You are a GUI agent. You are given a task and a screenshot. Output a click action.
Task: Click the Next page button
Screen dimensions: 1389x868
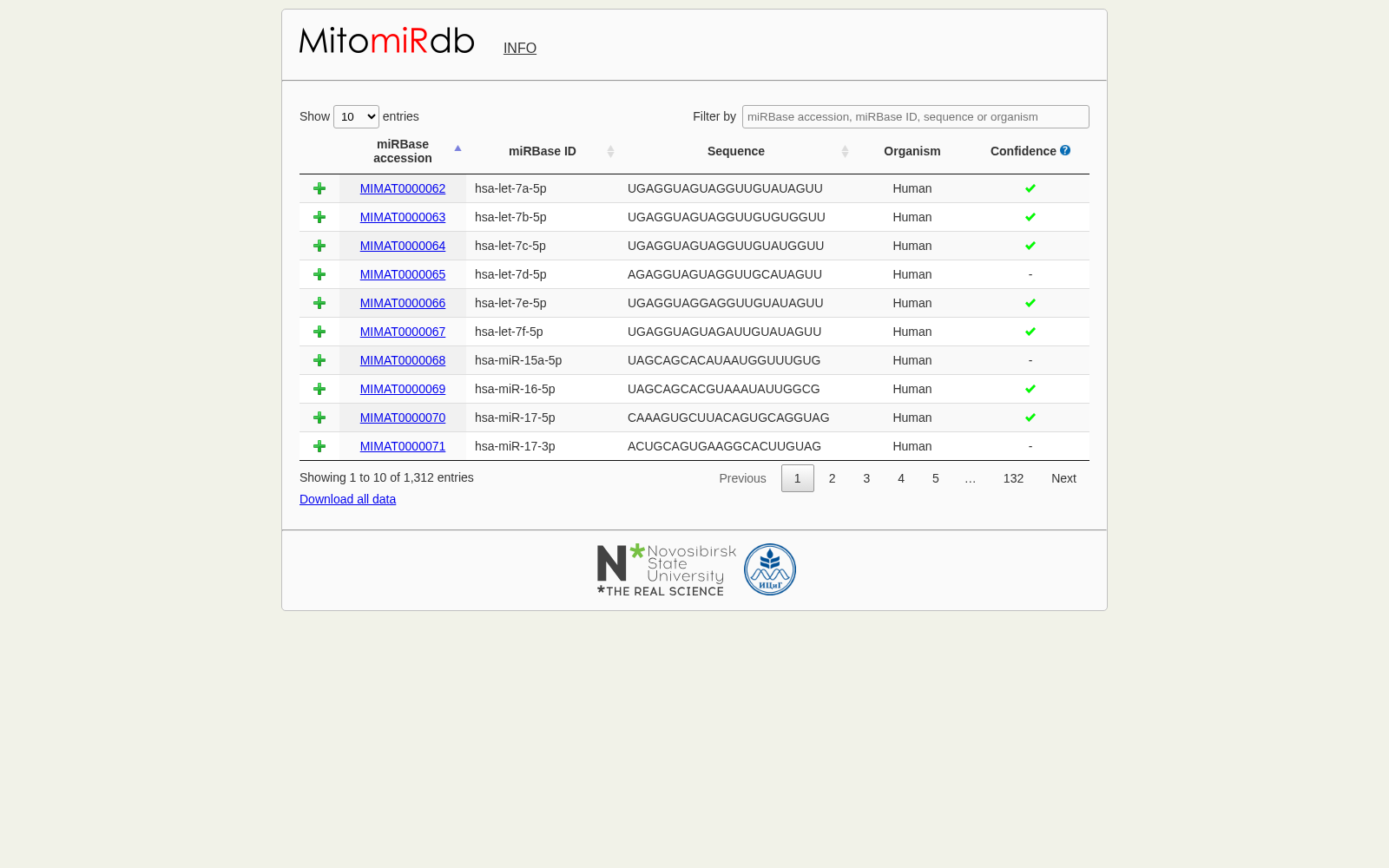click(1063, 478)
